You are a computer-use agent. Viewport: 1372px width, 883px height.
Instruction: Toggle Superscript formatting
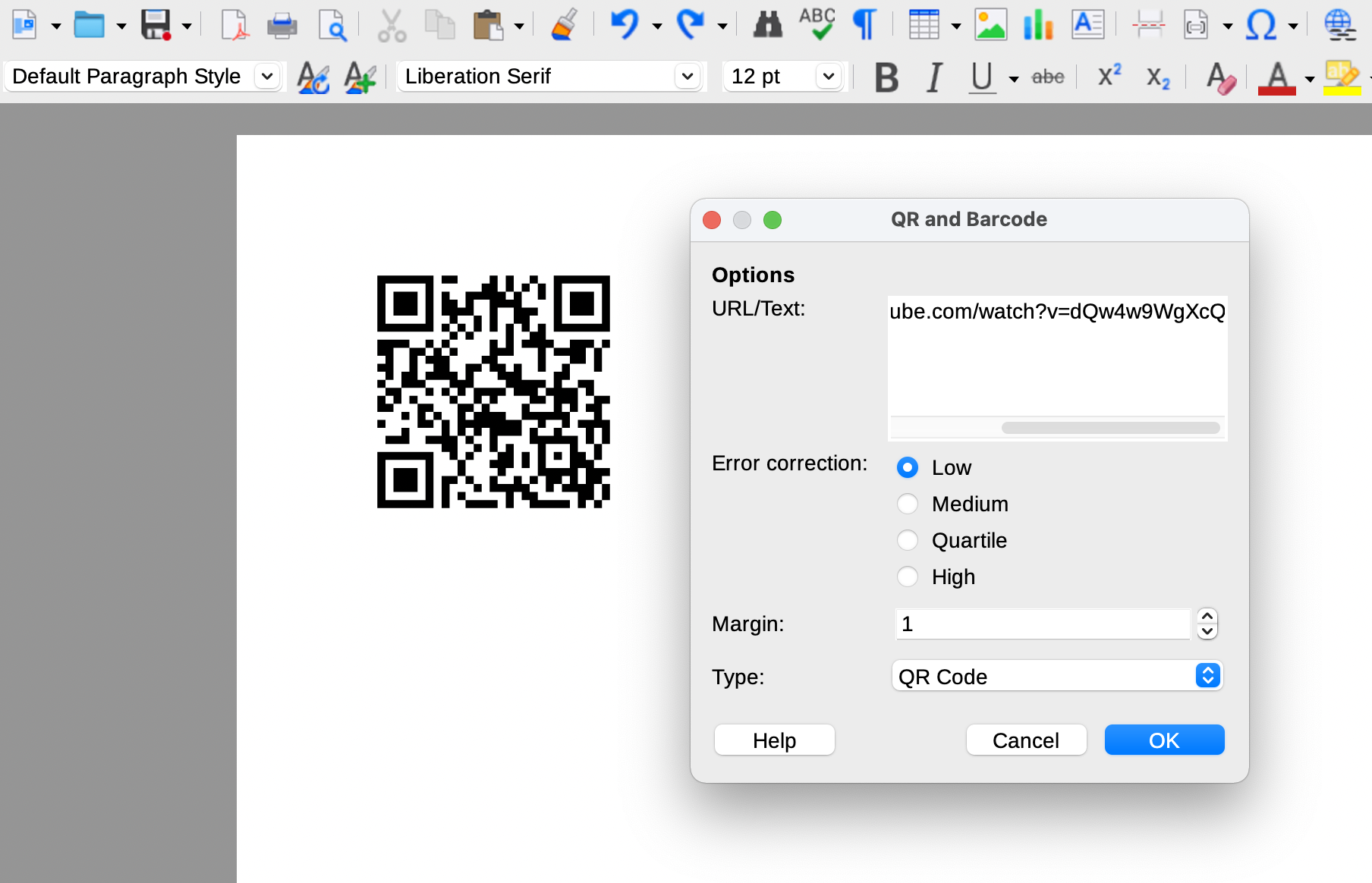[1109, 76]
